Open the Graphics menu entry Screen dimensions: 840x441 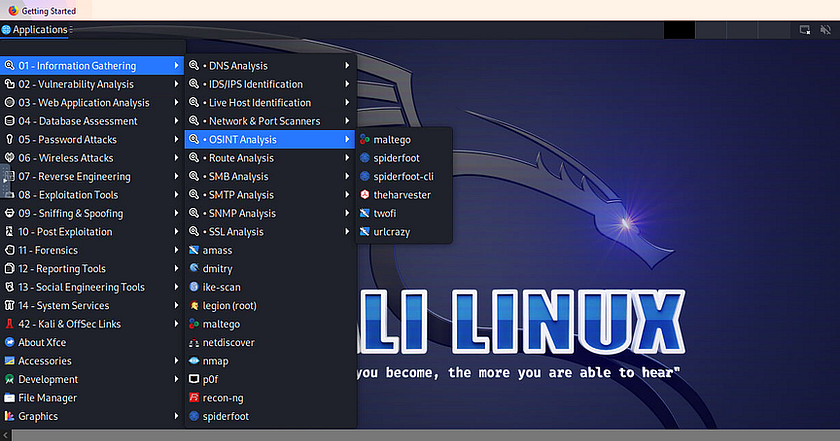pyautogui.click(x=92, y=416)
